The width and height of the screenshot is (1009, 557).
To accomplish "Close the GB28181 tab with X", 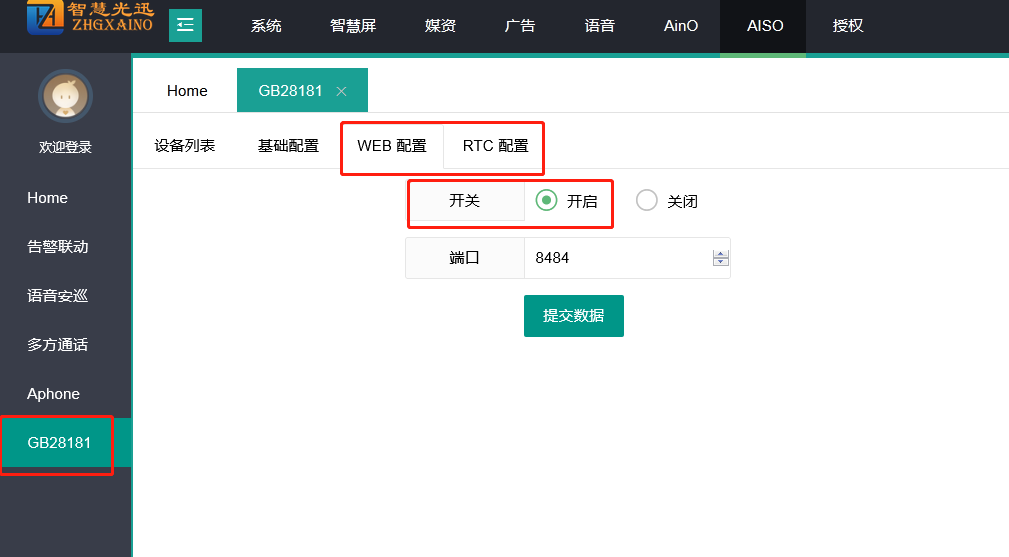I will (341, 91).
